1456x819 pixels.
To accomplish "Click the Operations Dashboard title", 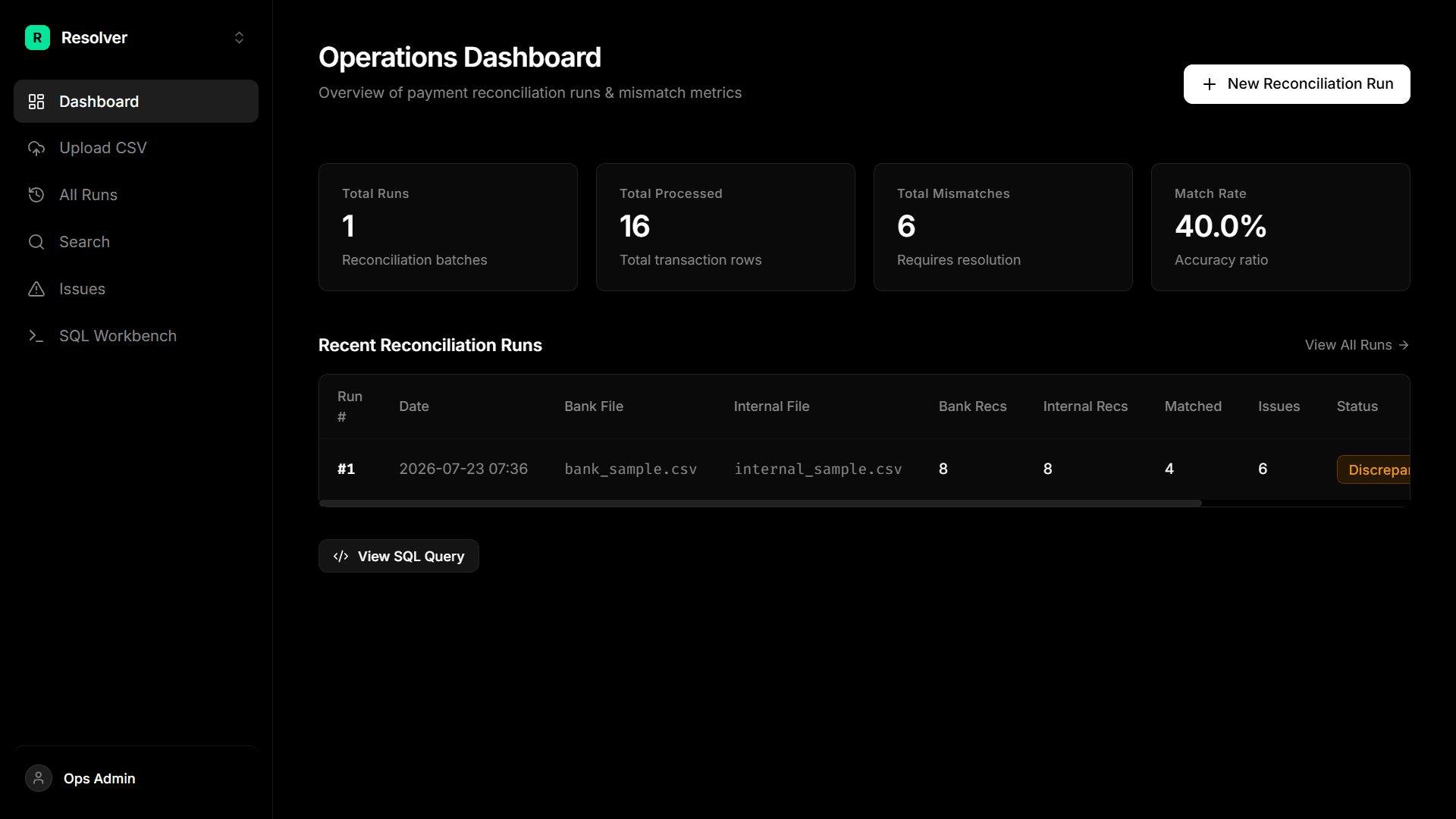I will coord(460,58).
